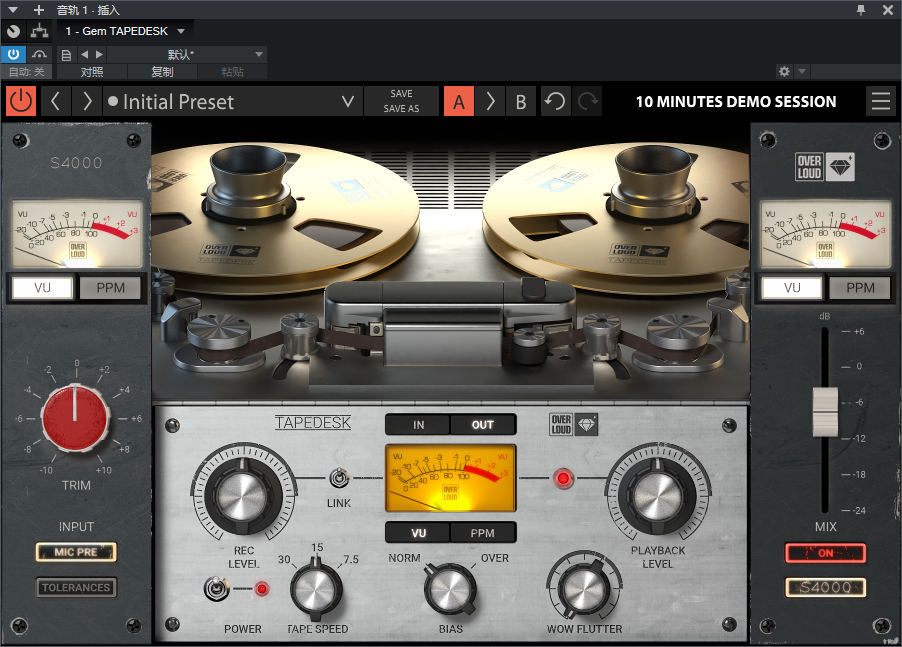Set center meter to OUT
Viewport: 902px width, 647px height.
pos(483,424)
